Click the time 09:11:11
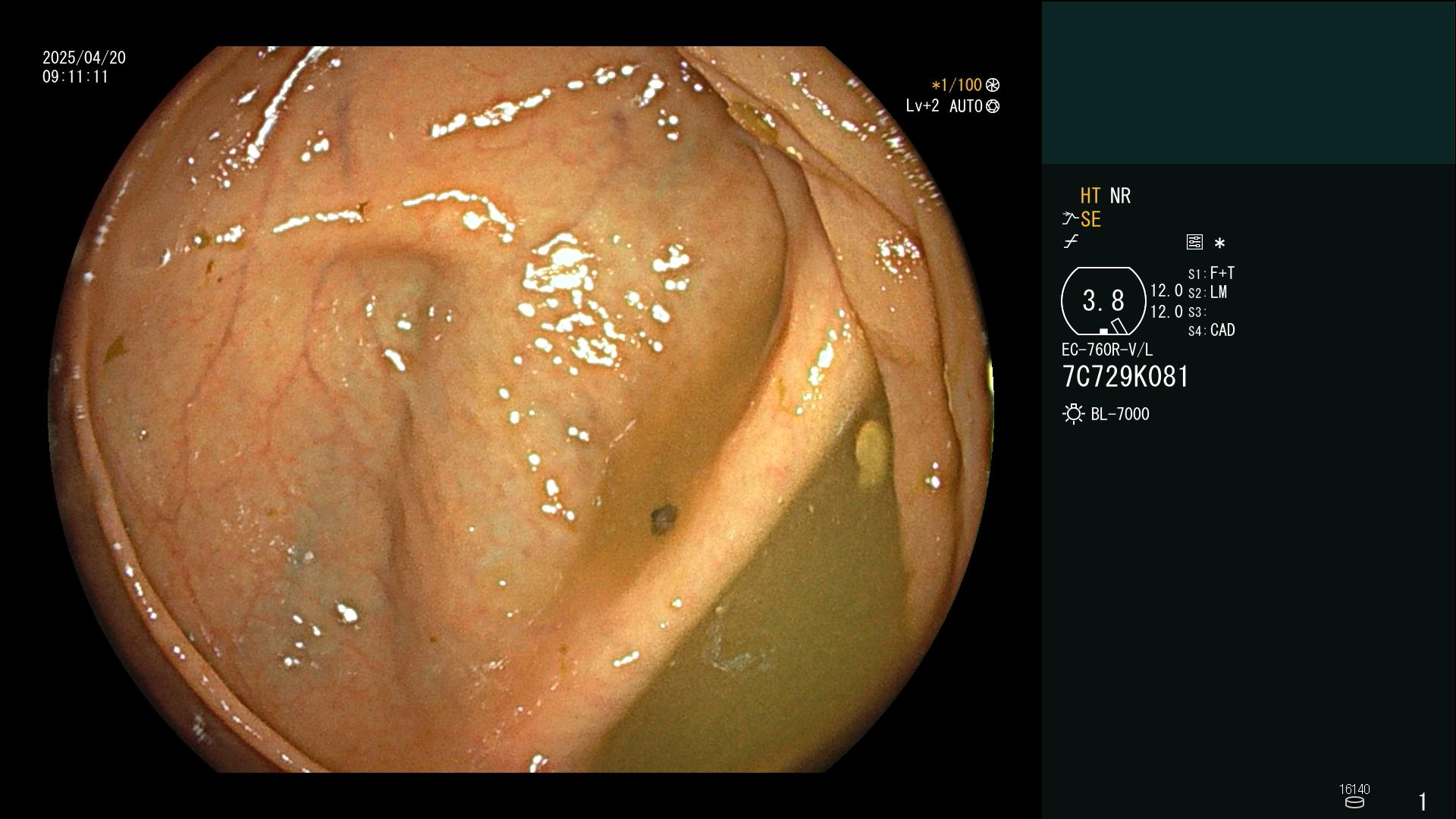This screenshot has width=1456, height=819. 76,77
